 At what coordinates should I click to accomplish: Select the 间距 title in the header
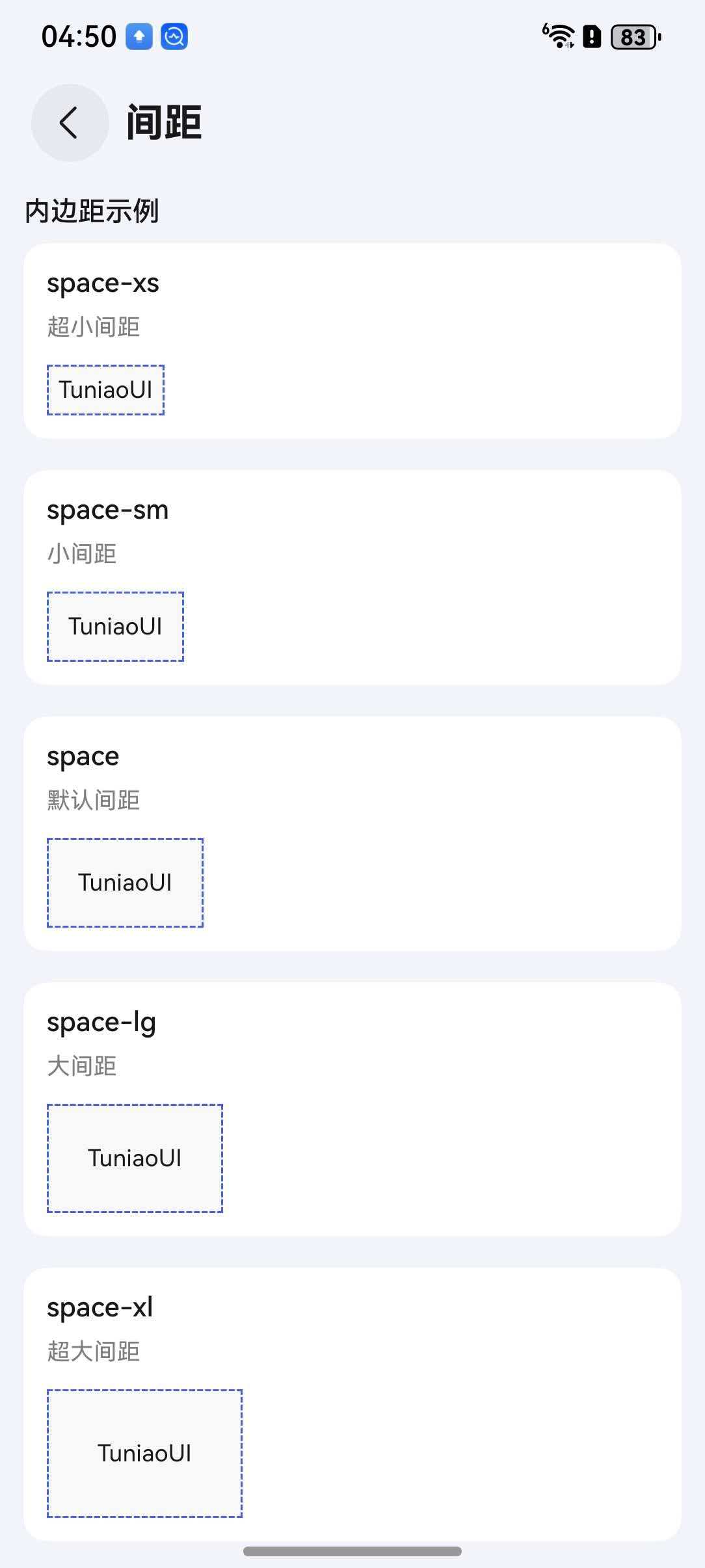click(164, 121)
